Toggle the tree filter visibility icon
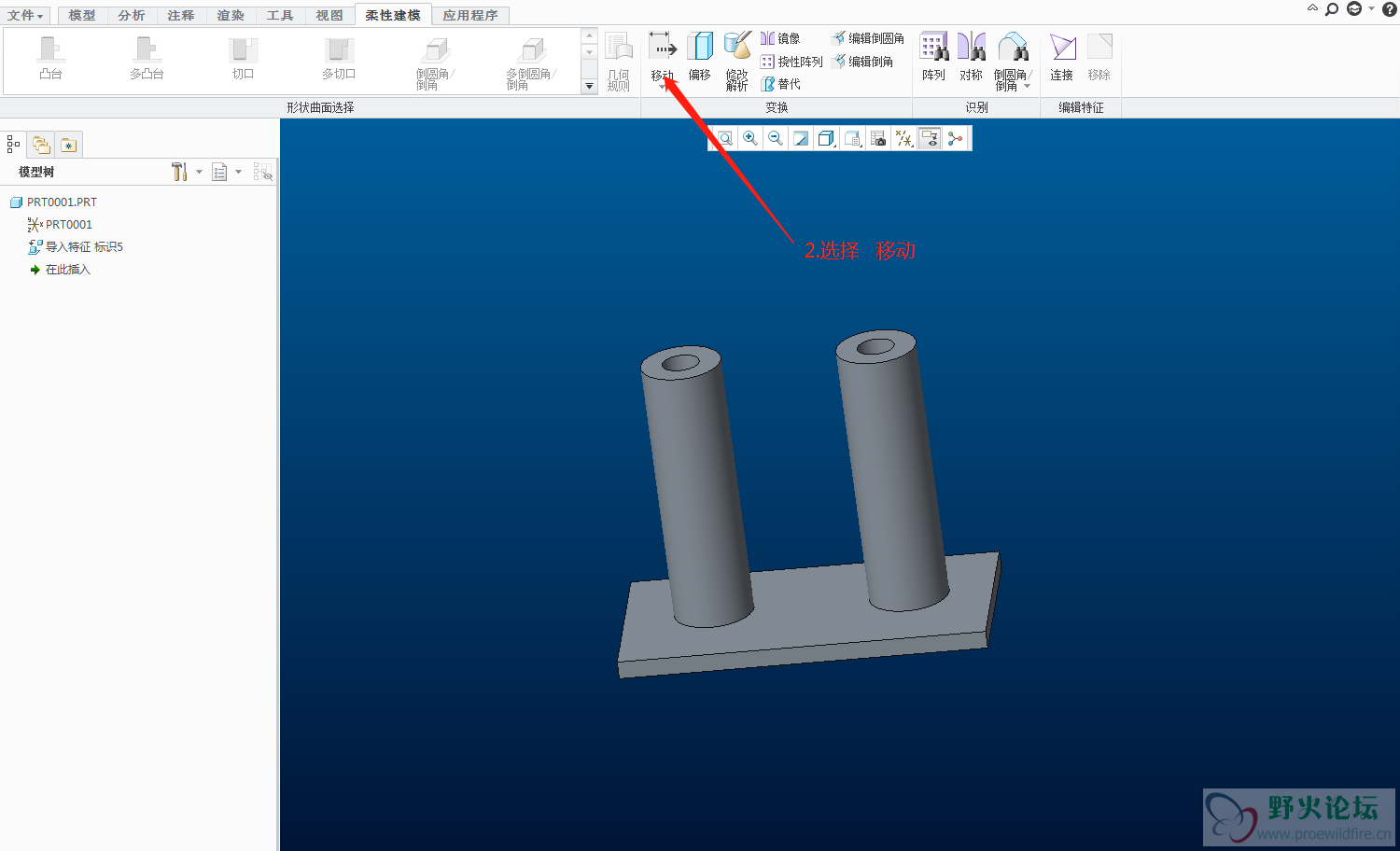The width and height of the screenshot is (1400, 851). pyautogui.click(x=263, y=172)
